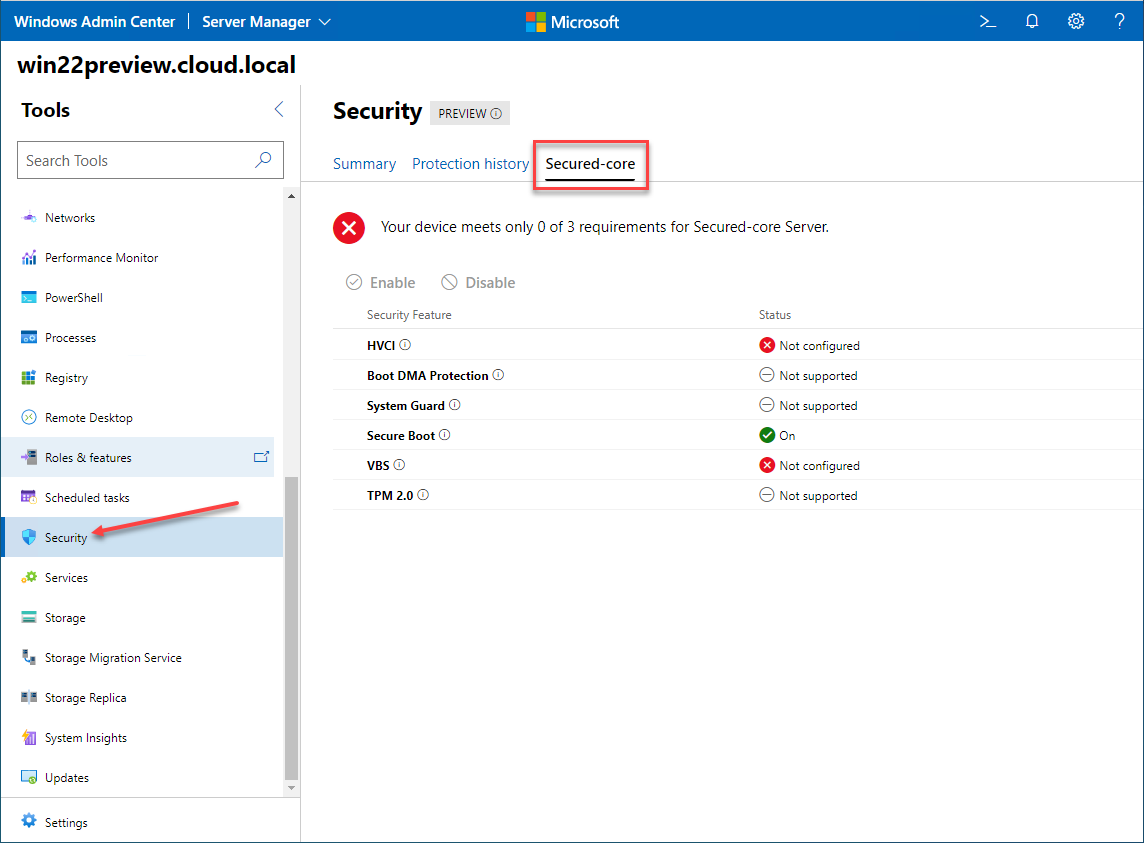Viewport: 1144px width, 843px height.
Task: Select the Secured-core tab
Action: (x=590, y=163)
